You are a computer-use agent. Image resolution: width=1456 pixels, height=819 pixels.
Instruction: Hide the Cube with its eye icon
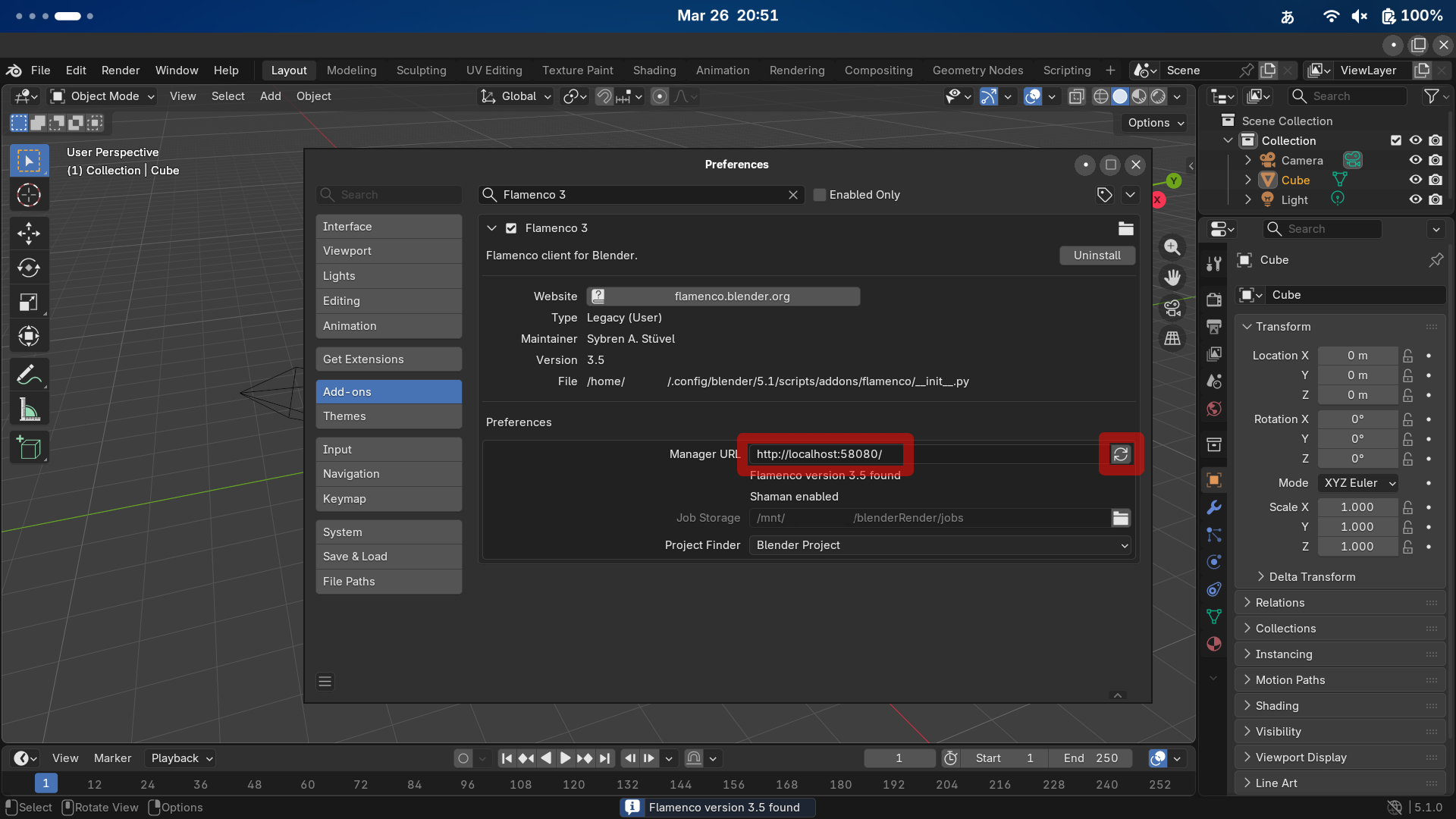1416,180
